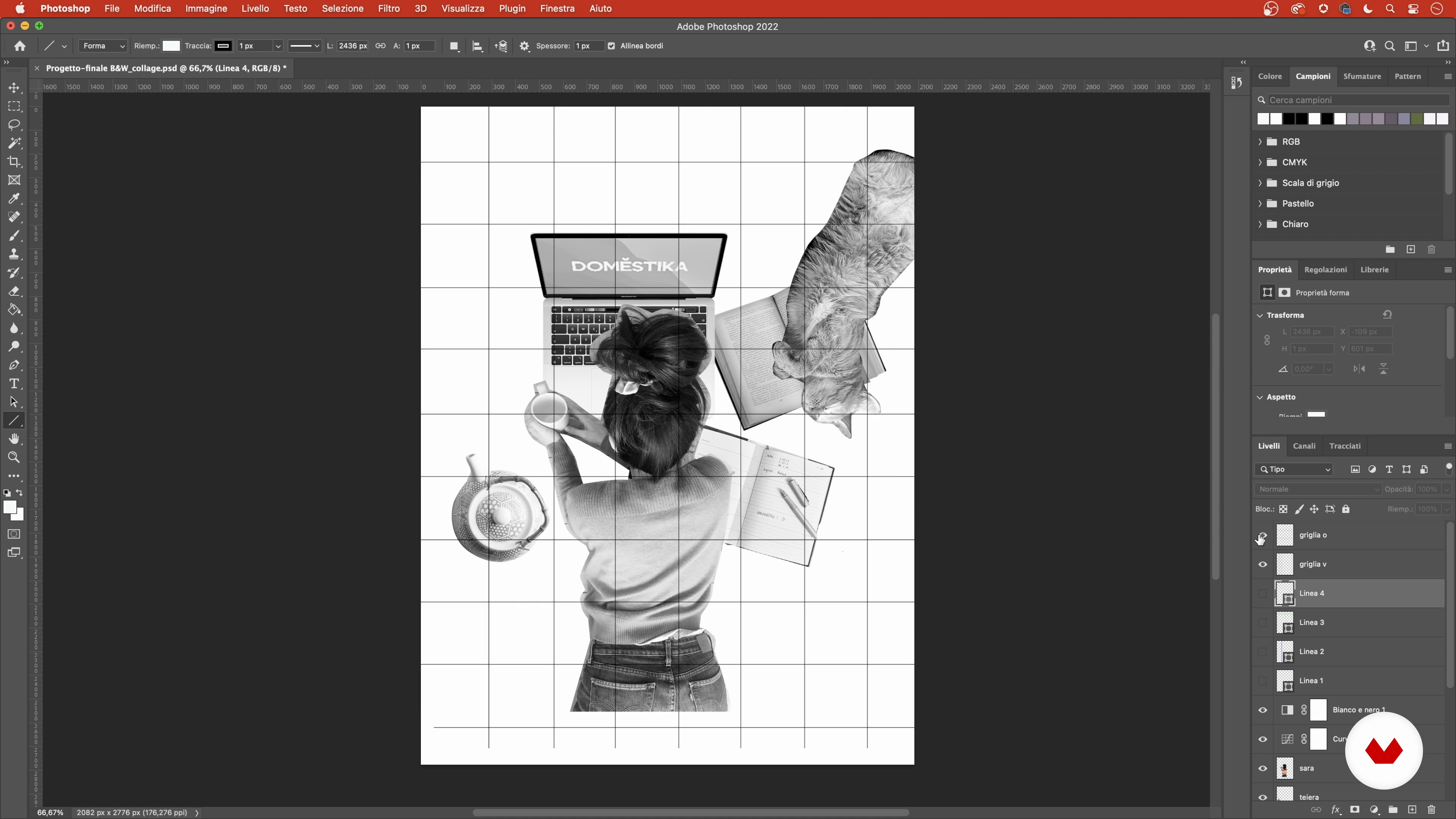The width and height of the screenshot is (1456, 819).
Task: Open the Livello menu
Action: coord(255,8)
